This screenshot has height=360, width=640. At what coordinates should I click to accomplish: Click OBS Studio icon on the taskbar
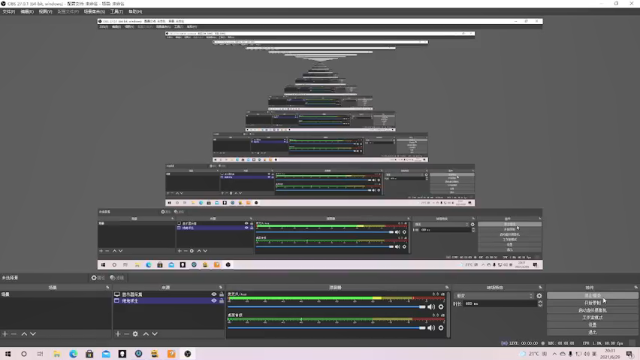pos(187,354)
